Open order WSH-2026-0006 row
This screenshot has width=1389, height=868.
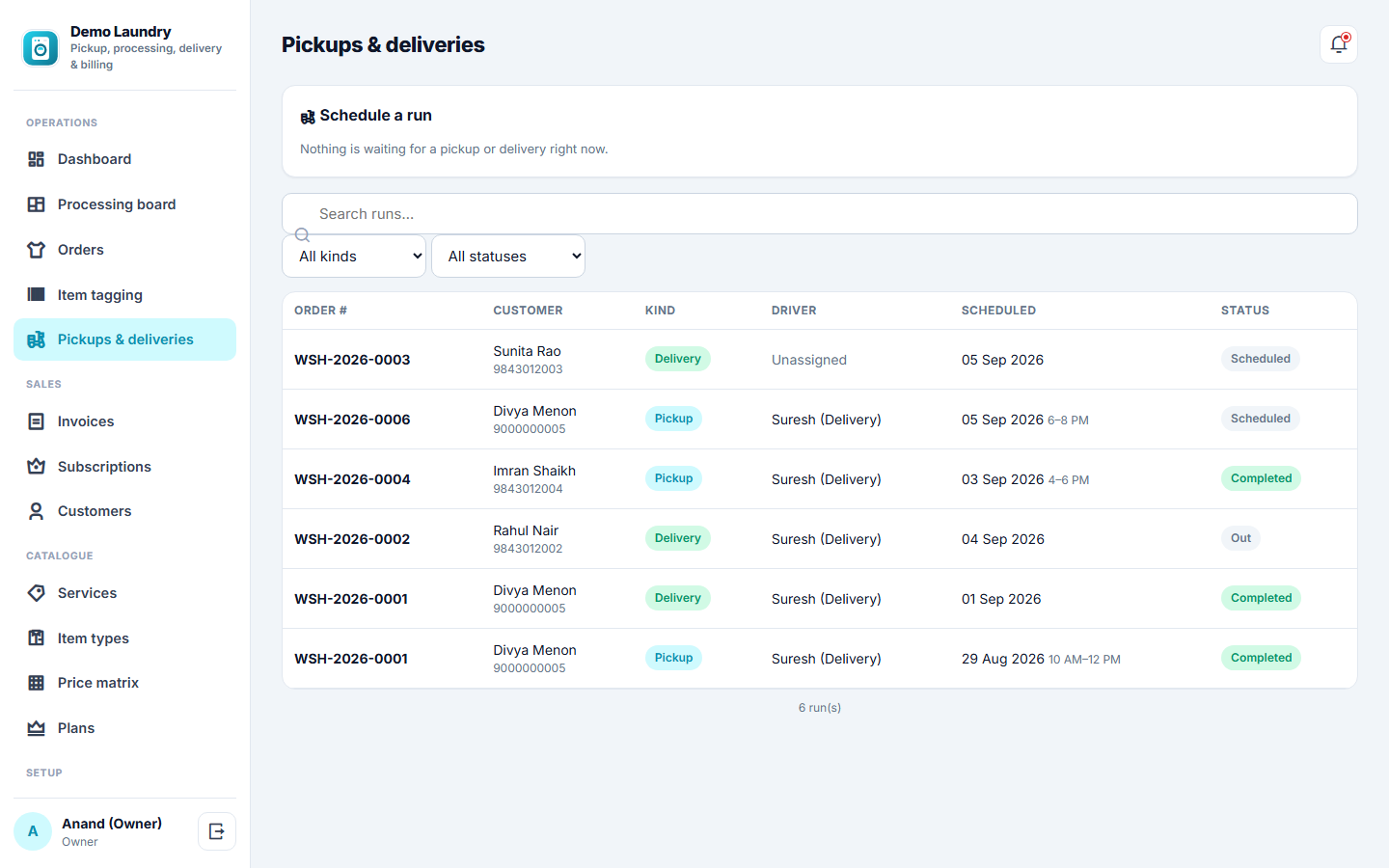(x=820, y=420)
